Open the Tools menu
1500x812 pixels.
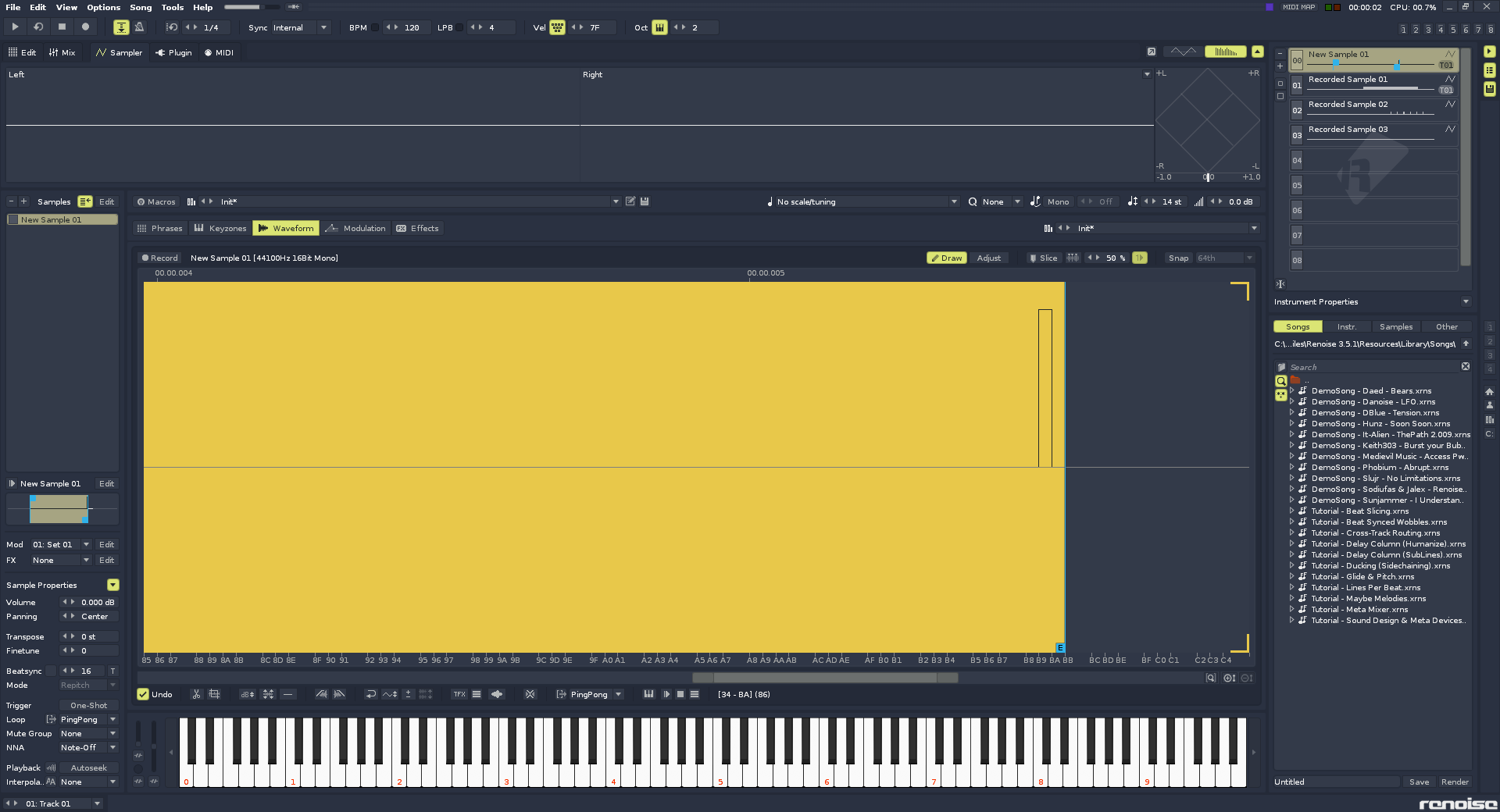(172, 7)
